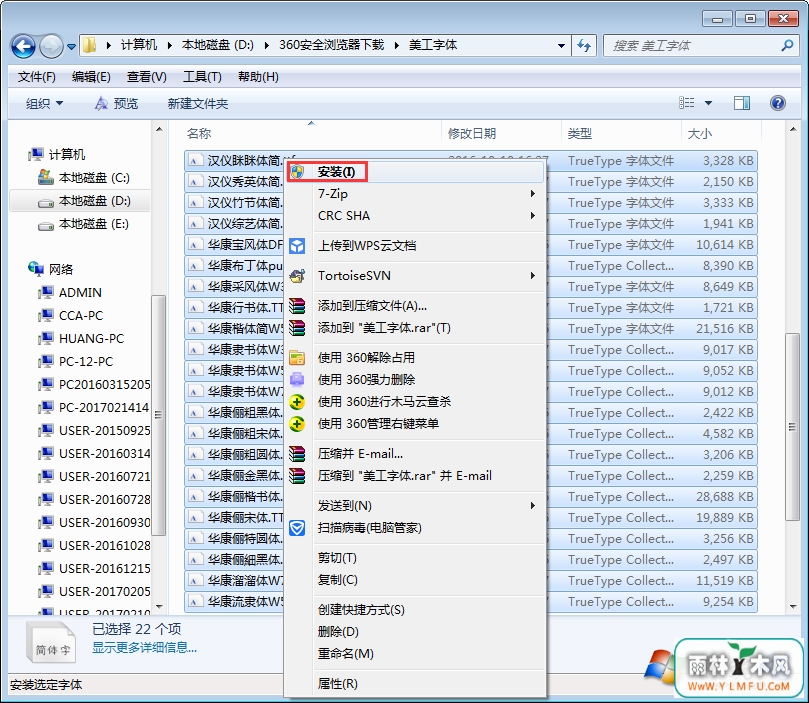The image size is (809, 703).
Task: Click the 360管理右键菜单 green icon
Action: coord(297,424)
